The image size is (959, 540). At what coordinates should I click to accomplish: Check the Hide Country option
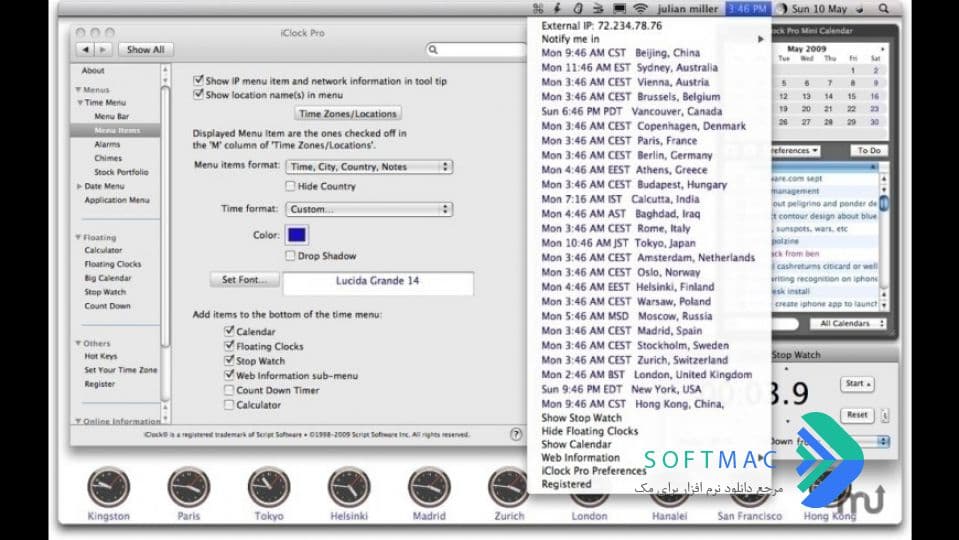[291, 186]
